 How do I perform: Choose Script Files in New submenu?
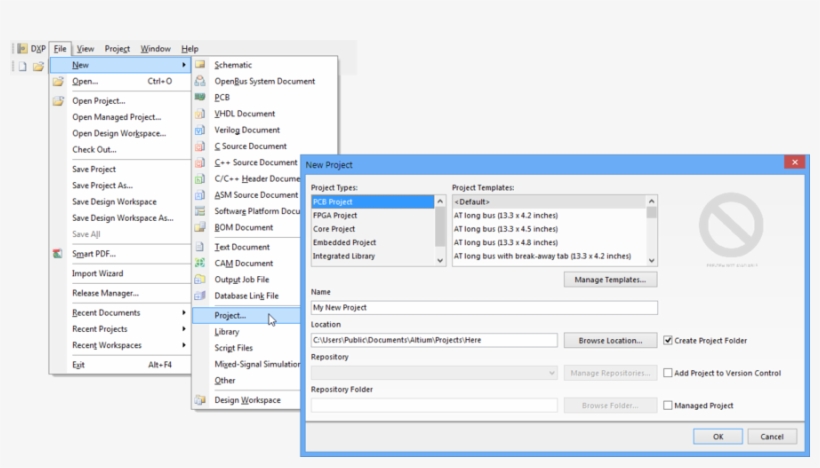coord(234,348)
